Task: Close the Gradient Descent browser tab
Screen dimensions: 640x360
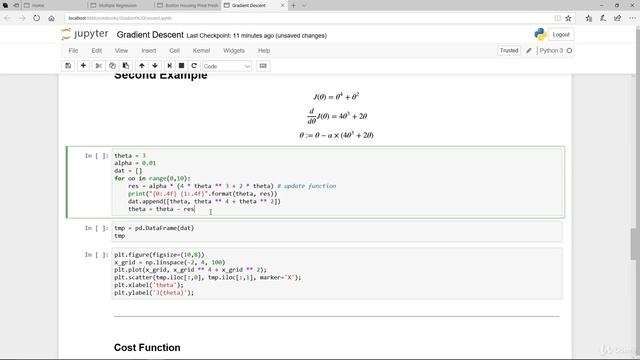Action: click(282, 6)
